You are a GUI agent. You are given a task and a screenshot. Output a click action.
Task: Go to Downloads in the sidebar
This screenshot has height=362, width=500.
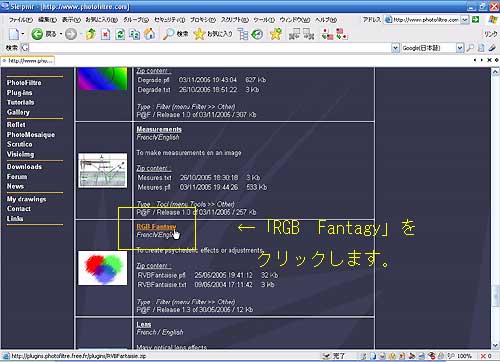pos(24,167)
